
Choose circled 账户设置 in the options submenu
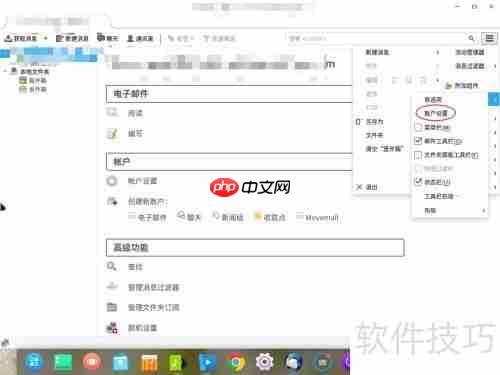435,113
